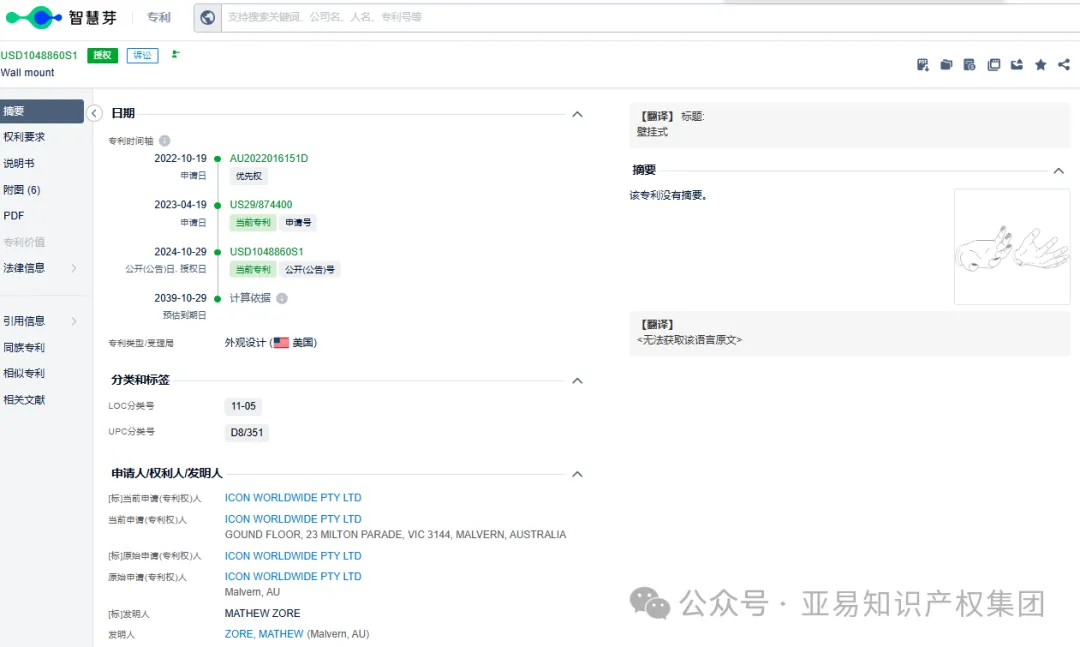Click the globe icon next to search bar

207,17
